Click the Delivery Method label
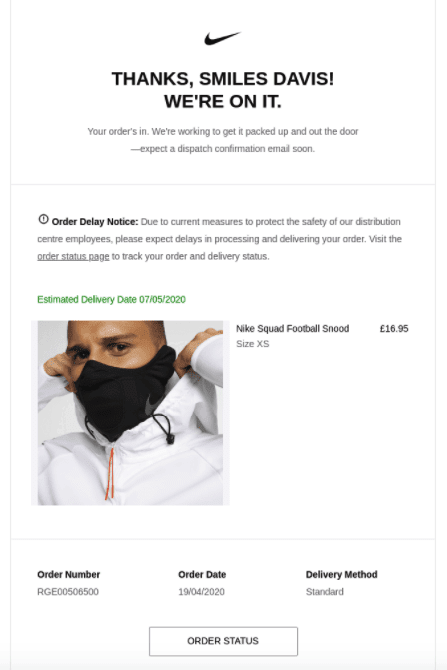The width and height of the screenshot is (447, 670). (341, 575)
